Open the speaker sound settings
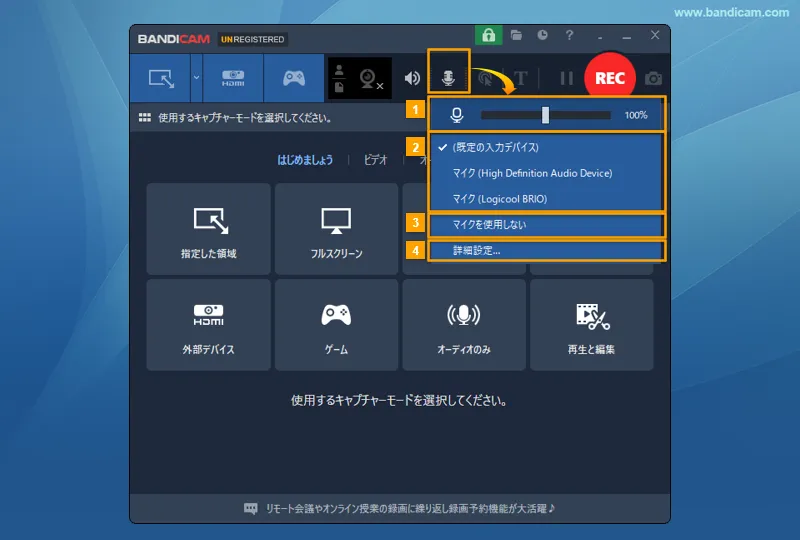 pyautogui.click(x=412, y=78)
